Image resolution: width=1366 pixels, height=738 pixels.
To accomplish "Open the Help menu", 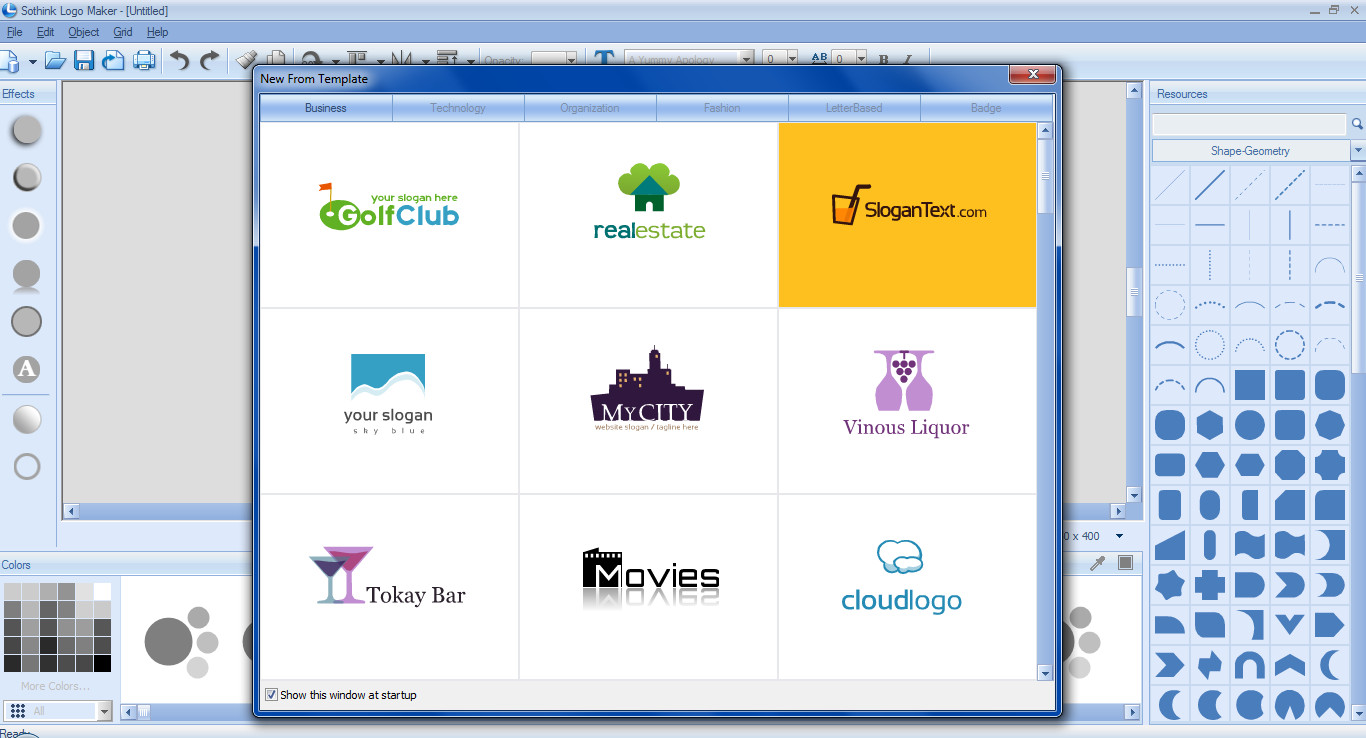I will tap(157, 32).
